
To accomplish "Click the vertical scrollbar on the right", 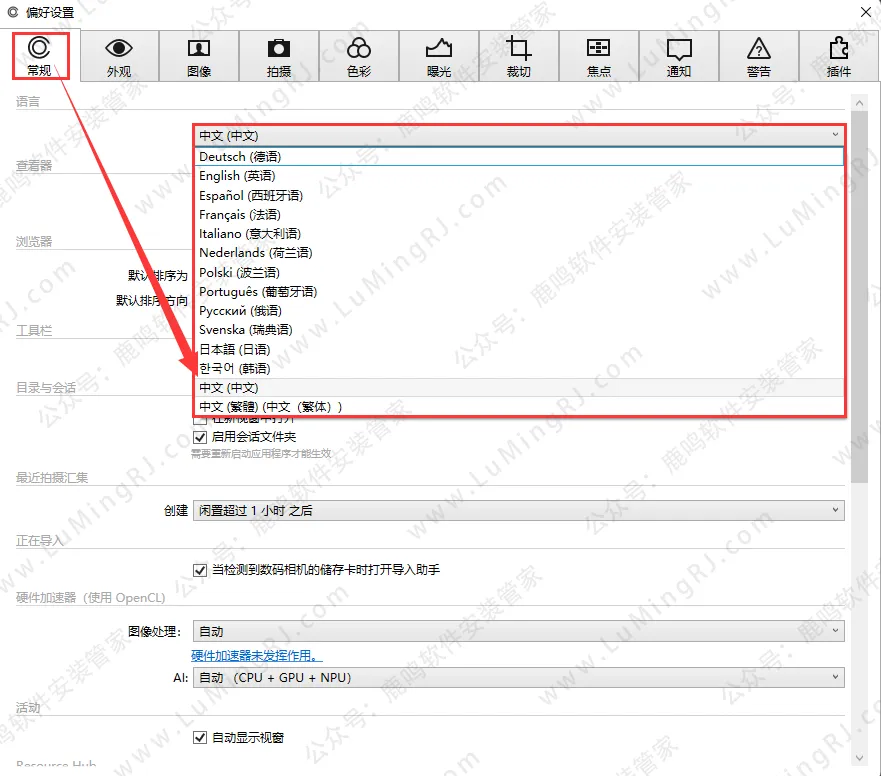I will [x=860, y=300].
